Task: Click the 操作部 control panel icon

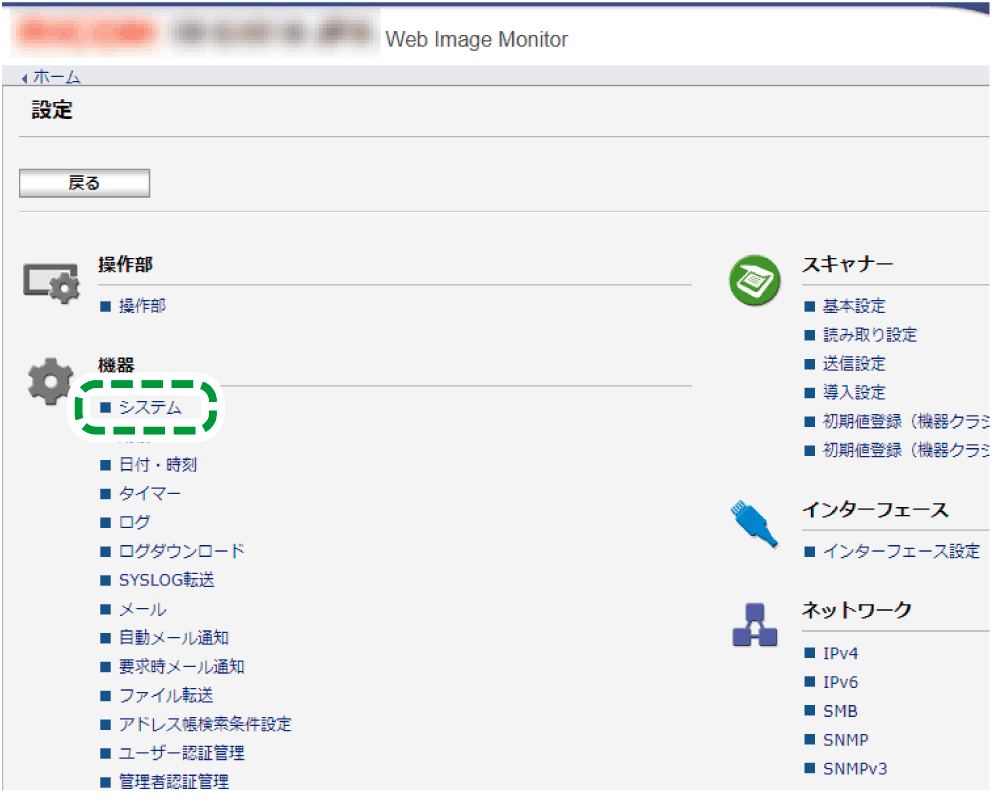Action: tap(51, 284)
